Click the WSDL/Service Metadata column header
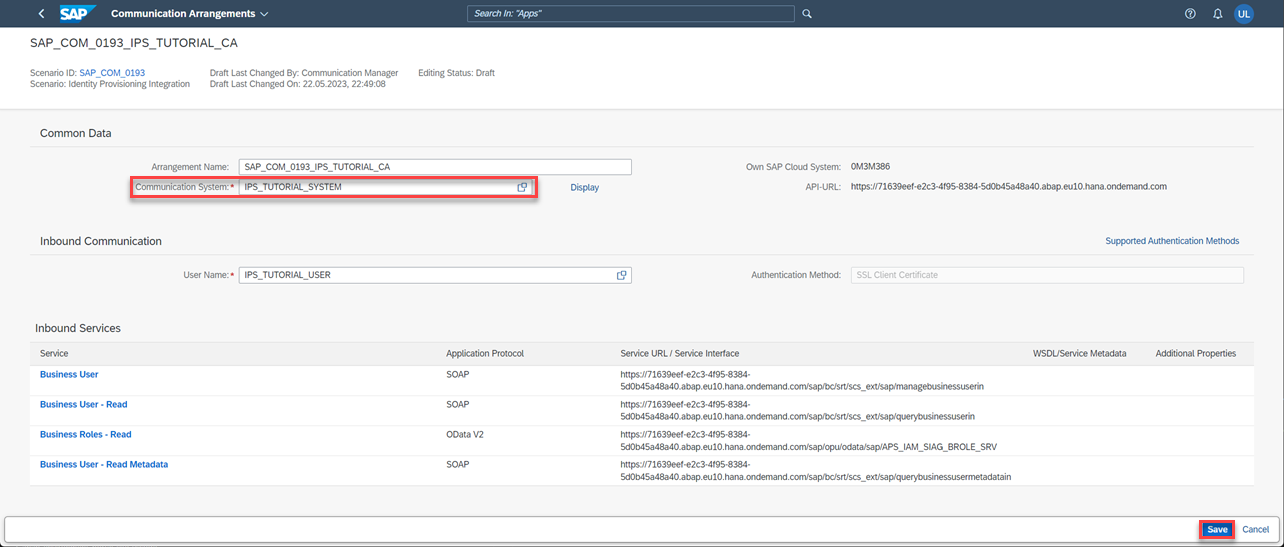Screen dimensions: 1284x547 [1080, 353]
